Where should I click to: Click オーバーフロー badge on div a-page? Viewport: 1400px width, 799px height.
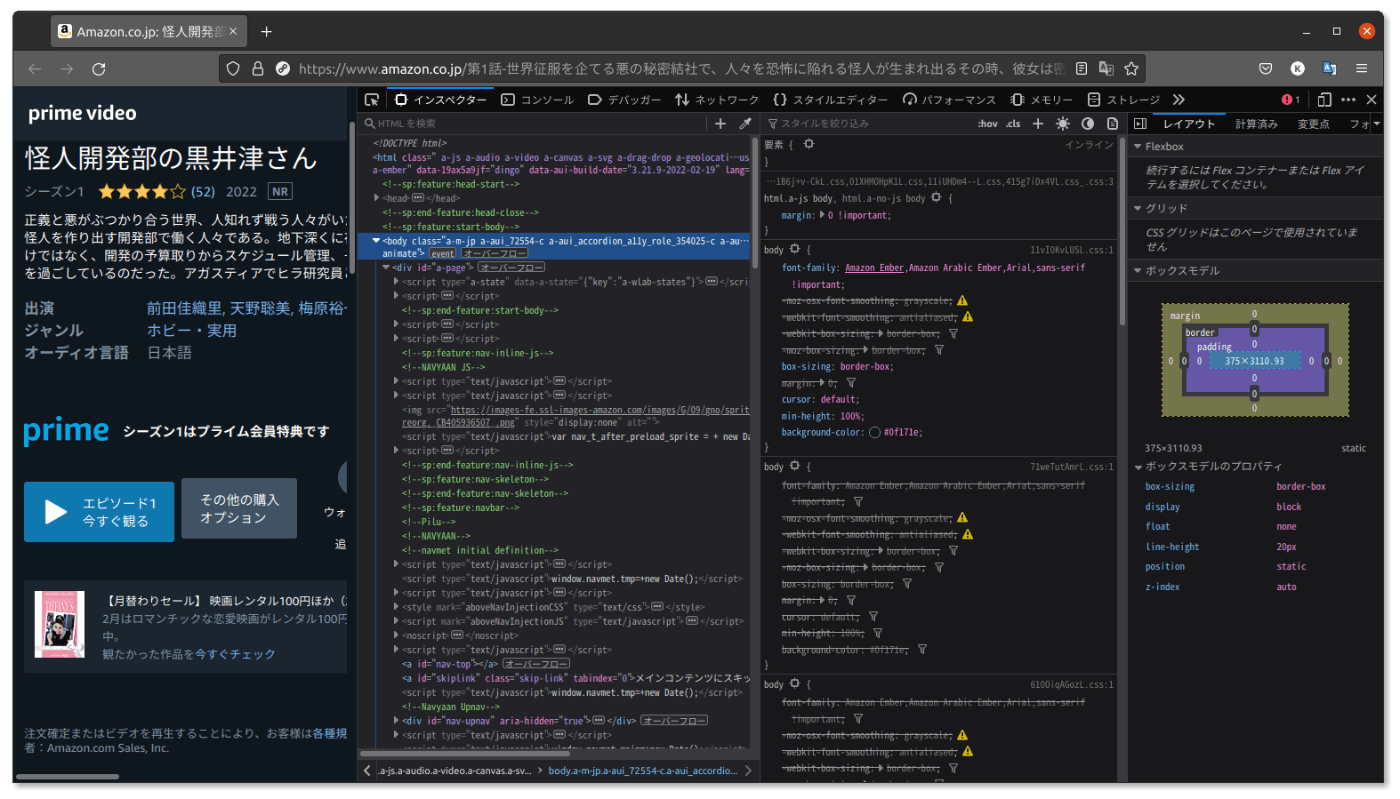(510, 268)
